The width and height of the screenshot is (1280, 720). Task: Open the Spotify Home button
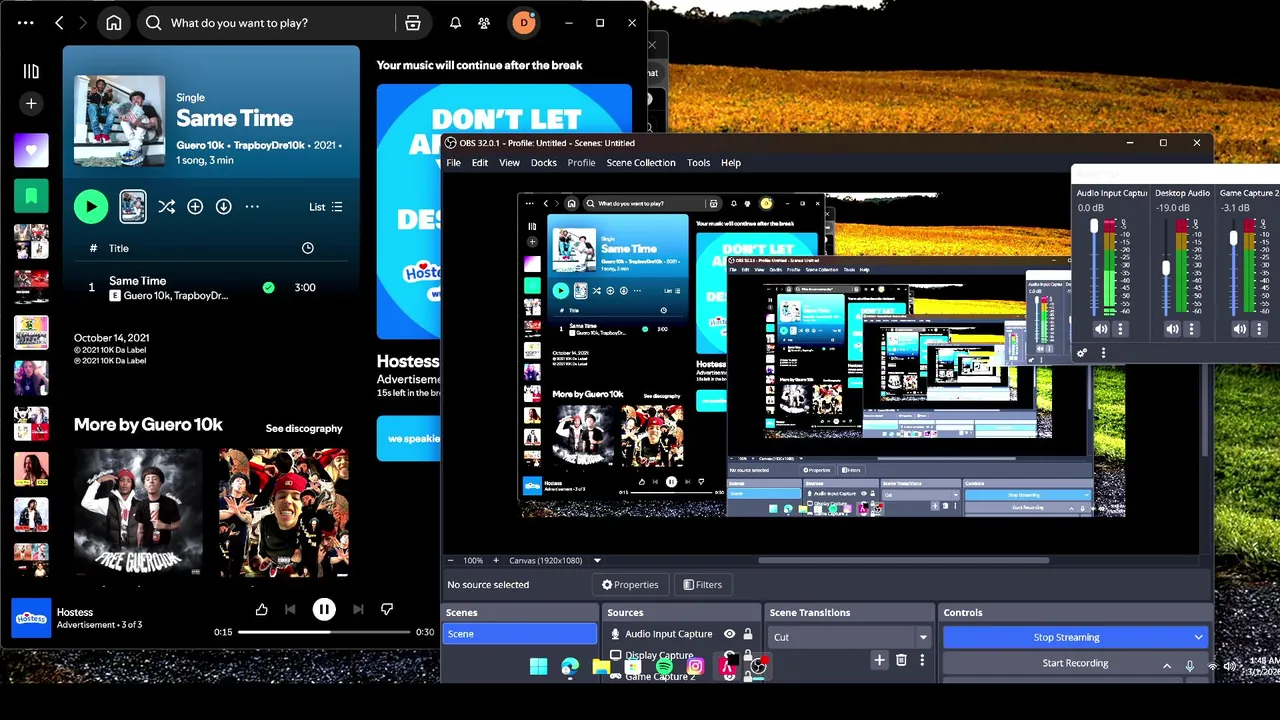[114, 22]
